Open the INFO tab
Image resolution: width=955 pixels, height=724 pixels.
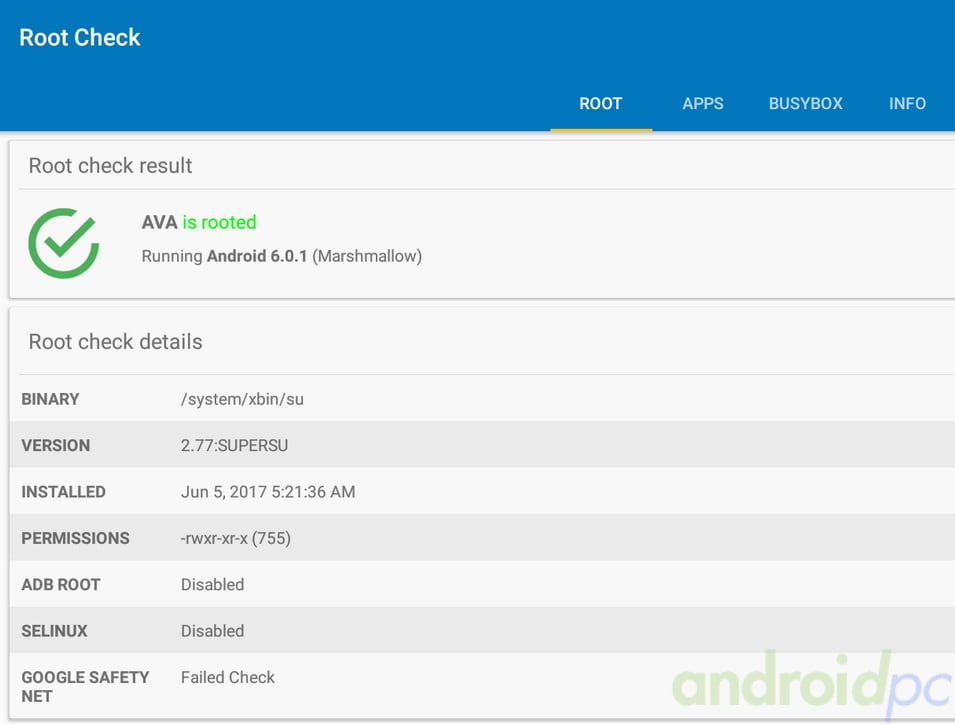(x=907, y=104)
